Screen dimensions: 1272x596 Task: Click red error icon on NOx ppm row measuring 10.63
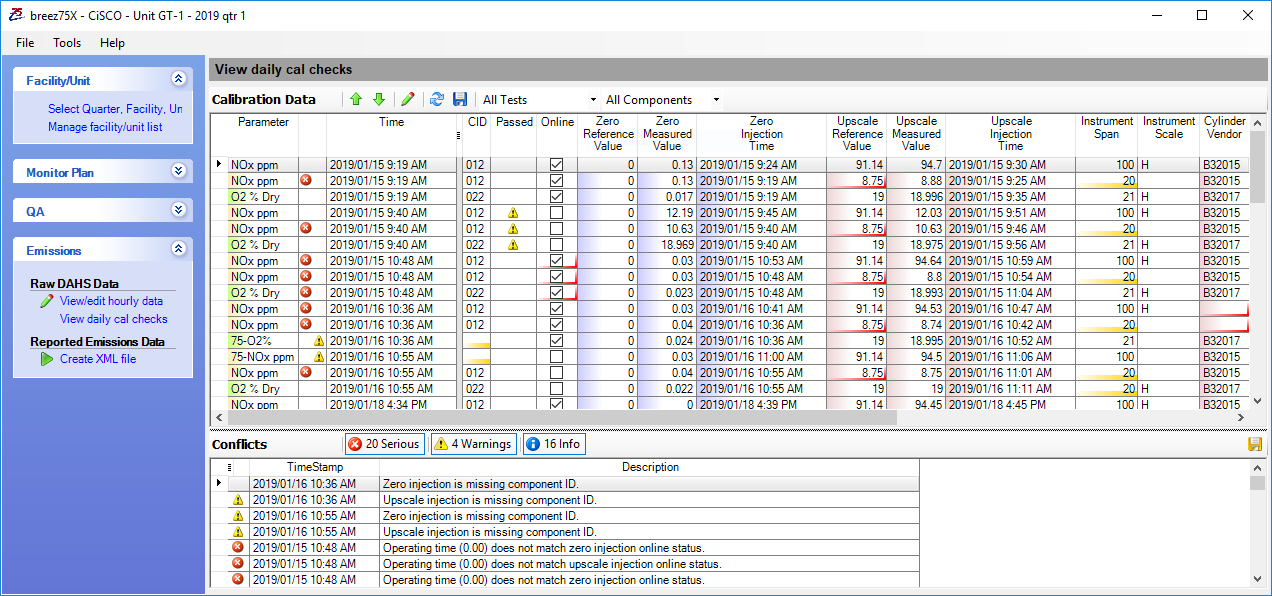coord(306,228)
